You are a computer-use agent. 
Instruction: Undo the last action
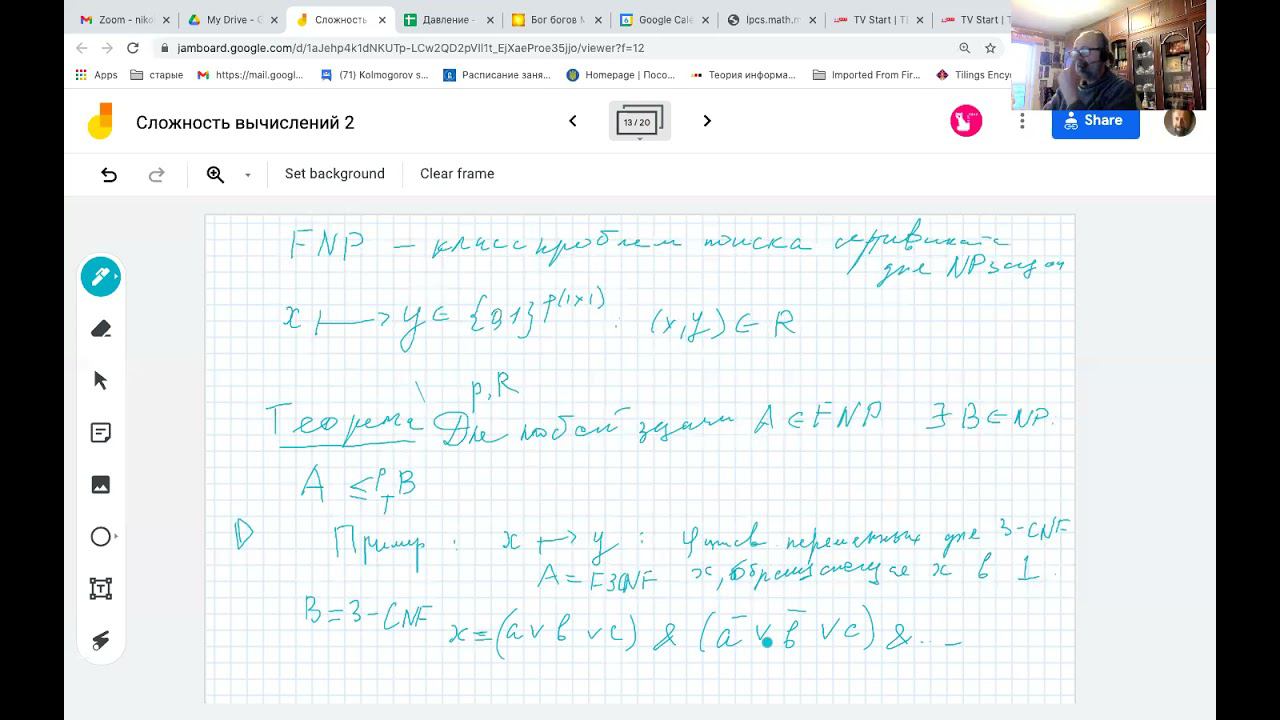tap(109, 174)
